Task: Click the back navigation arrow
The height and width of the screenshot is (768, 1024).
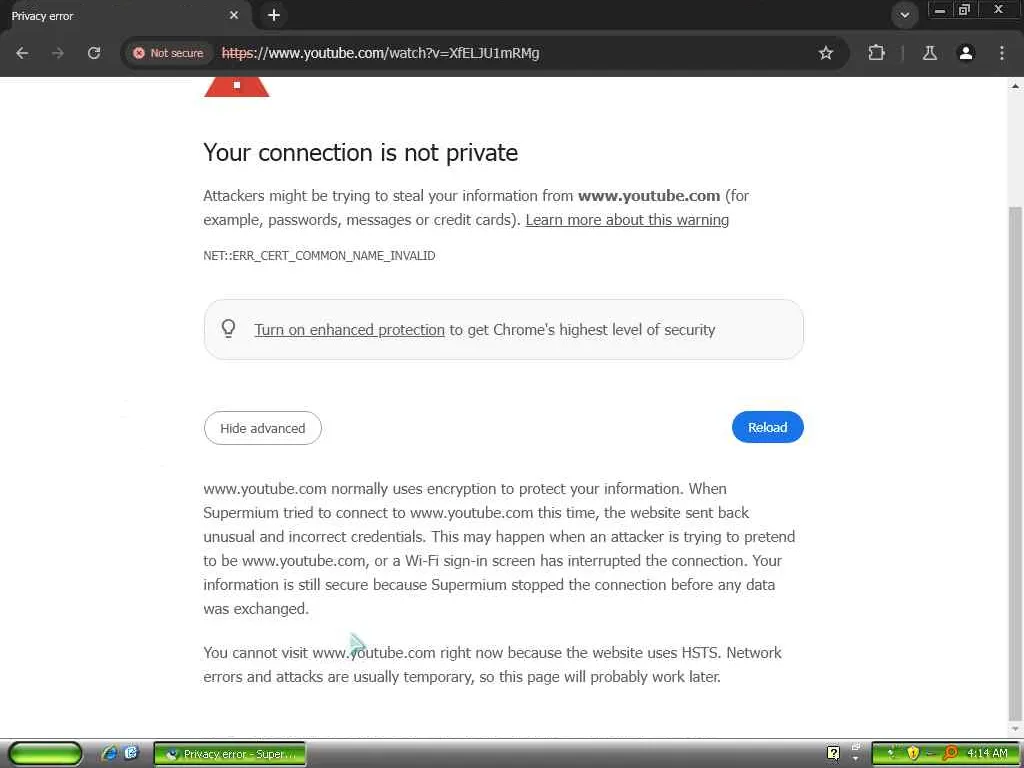Action: pyautogui.click(x=22, y=53)
